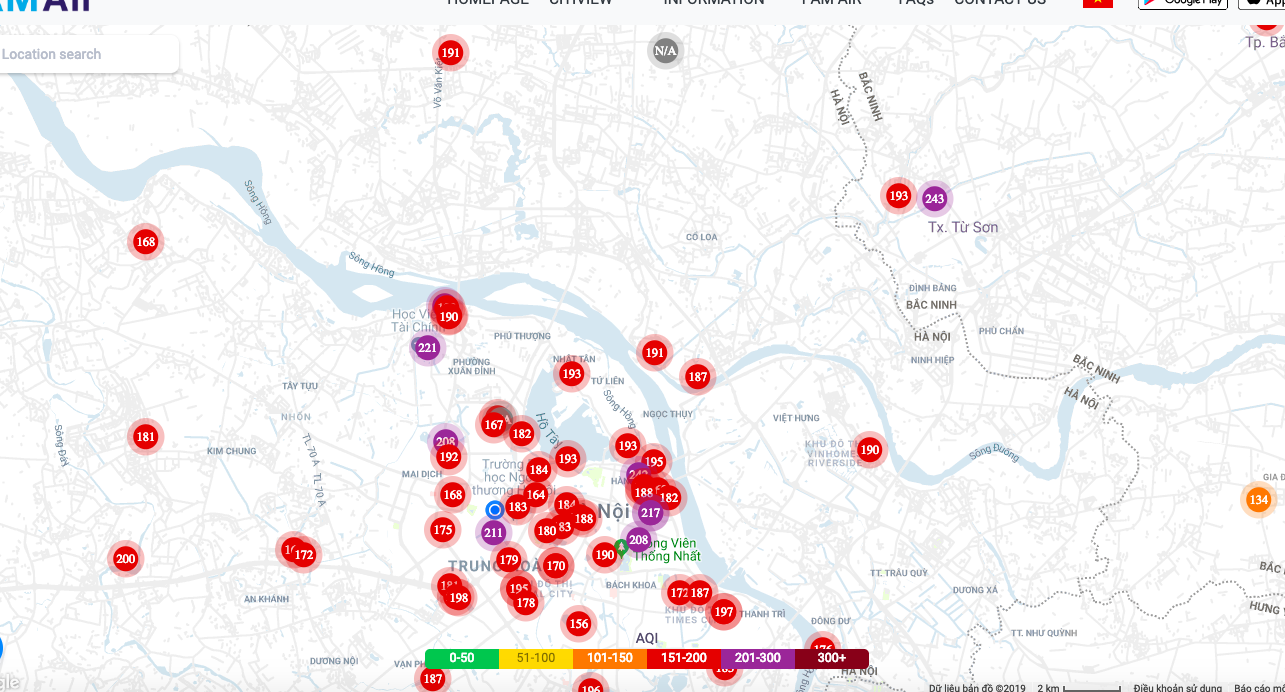This screenshot has width=1285, height=692.
Task: Click the orange 101-150 legend swatch
Action: pos(610,658)
